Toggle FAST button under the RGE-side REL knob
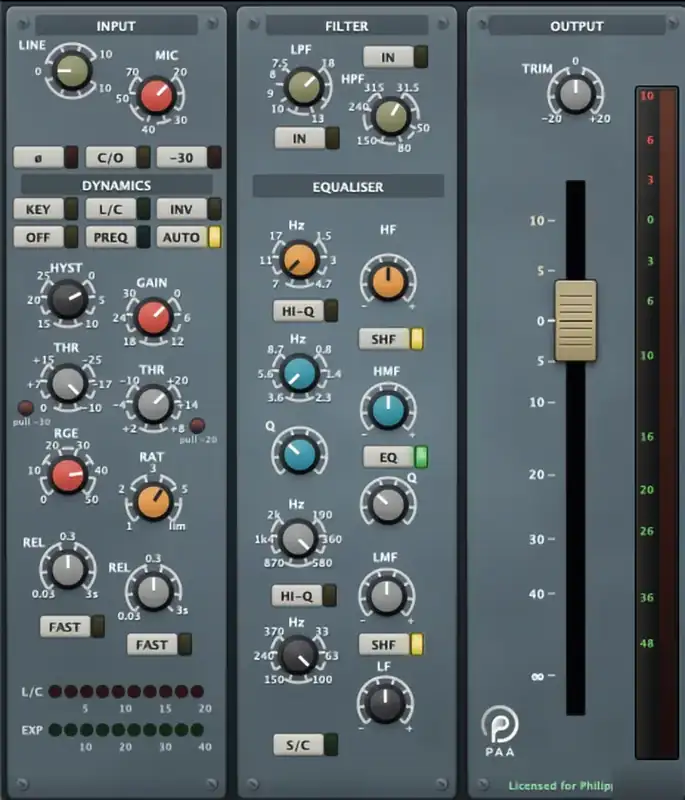The height and width of the screenshot is (800, 685). tap(72, 627)
